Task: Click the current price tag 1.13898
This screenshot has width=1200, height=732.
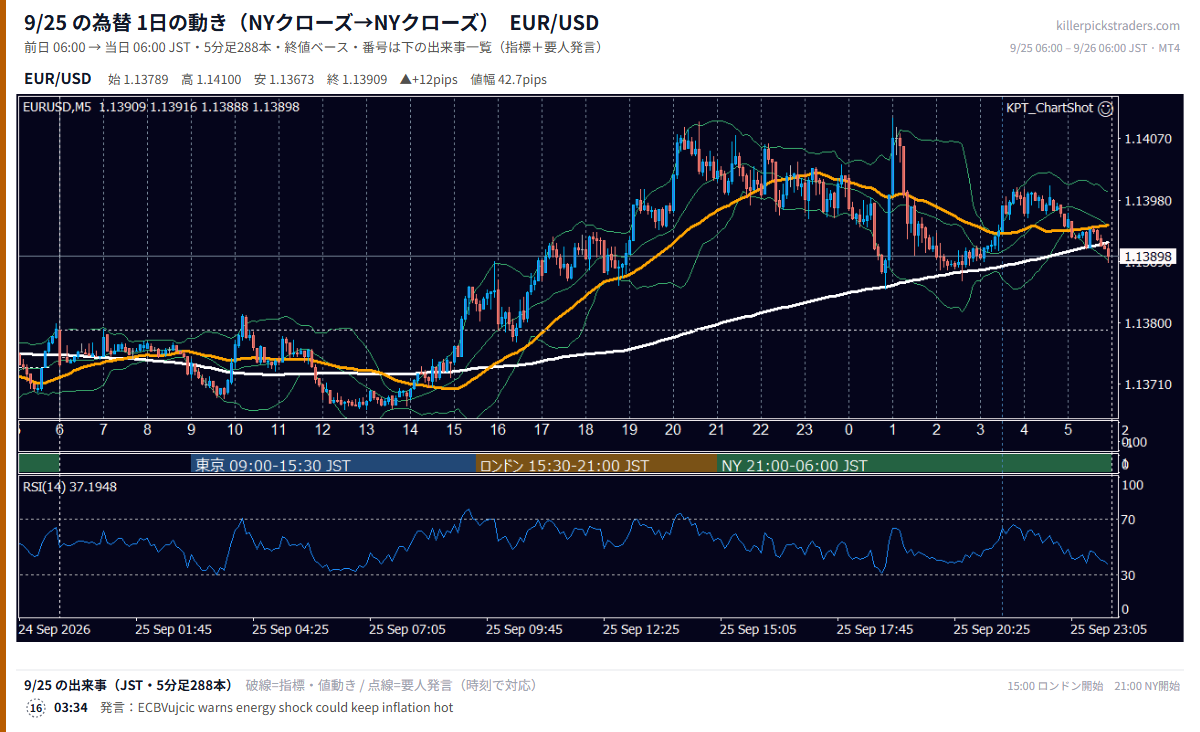Action: [1147, 257]
